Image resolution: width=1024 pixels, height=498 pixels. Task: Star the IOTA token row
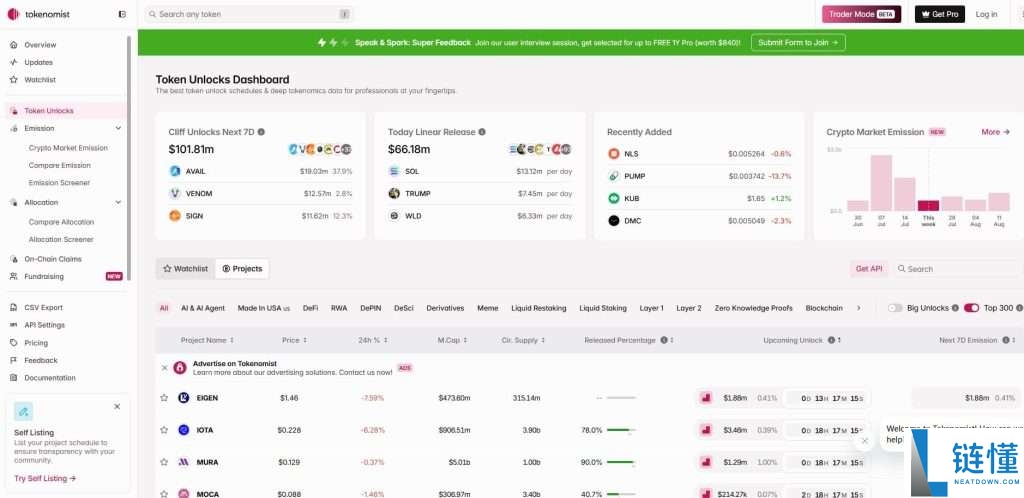pyautogui.click(x=164, y=430)
